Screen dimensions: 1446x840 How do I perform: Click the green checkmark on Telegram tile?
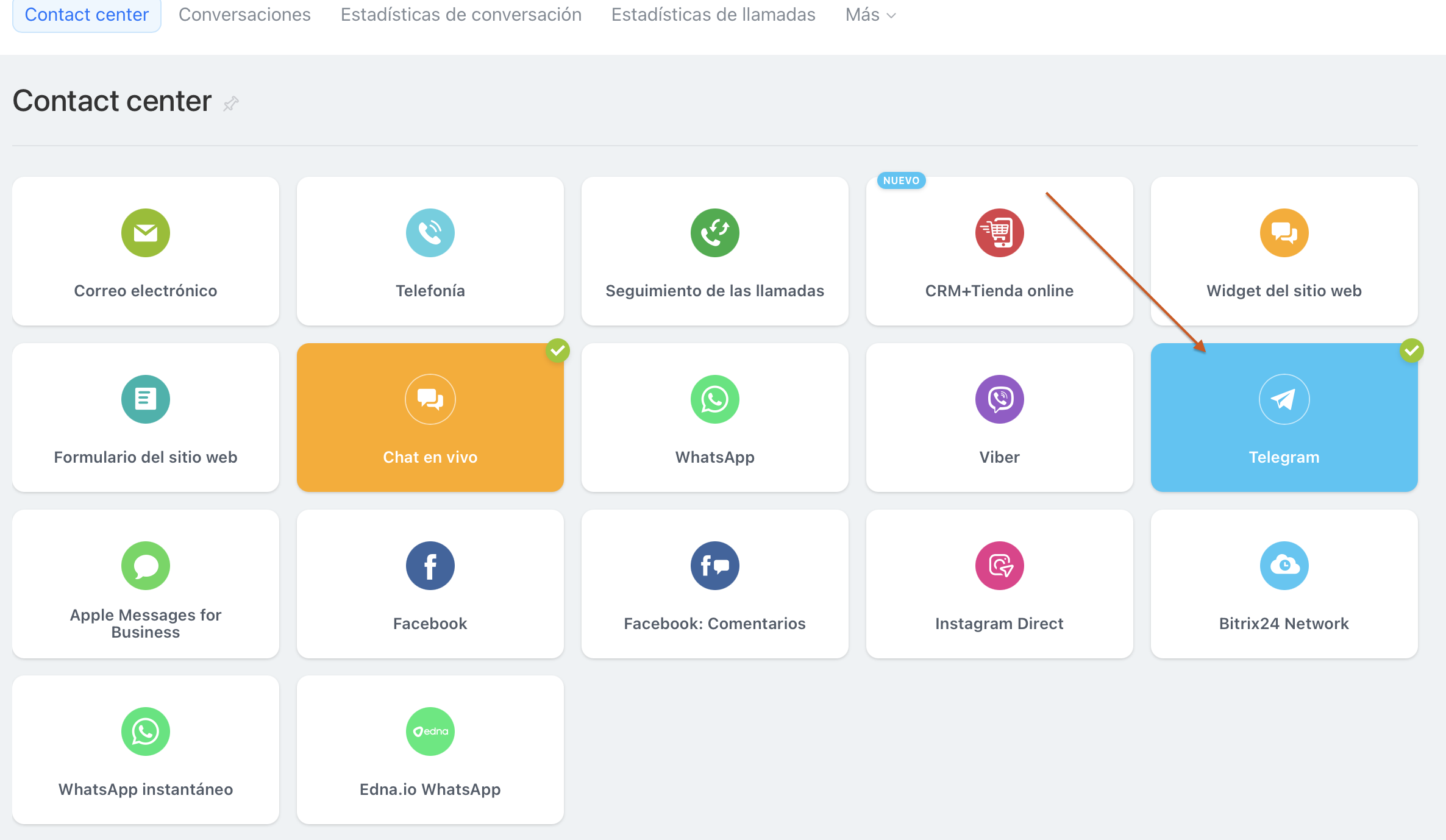(x=1411, y=351)
